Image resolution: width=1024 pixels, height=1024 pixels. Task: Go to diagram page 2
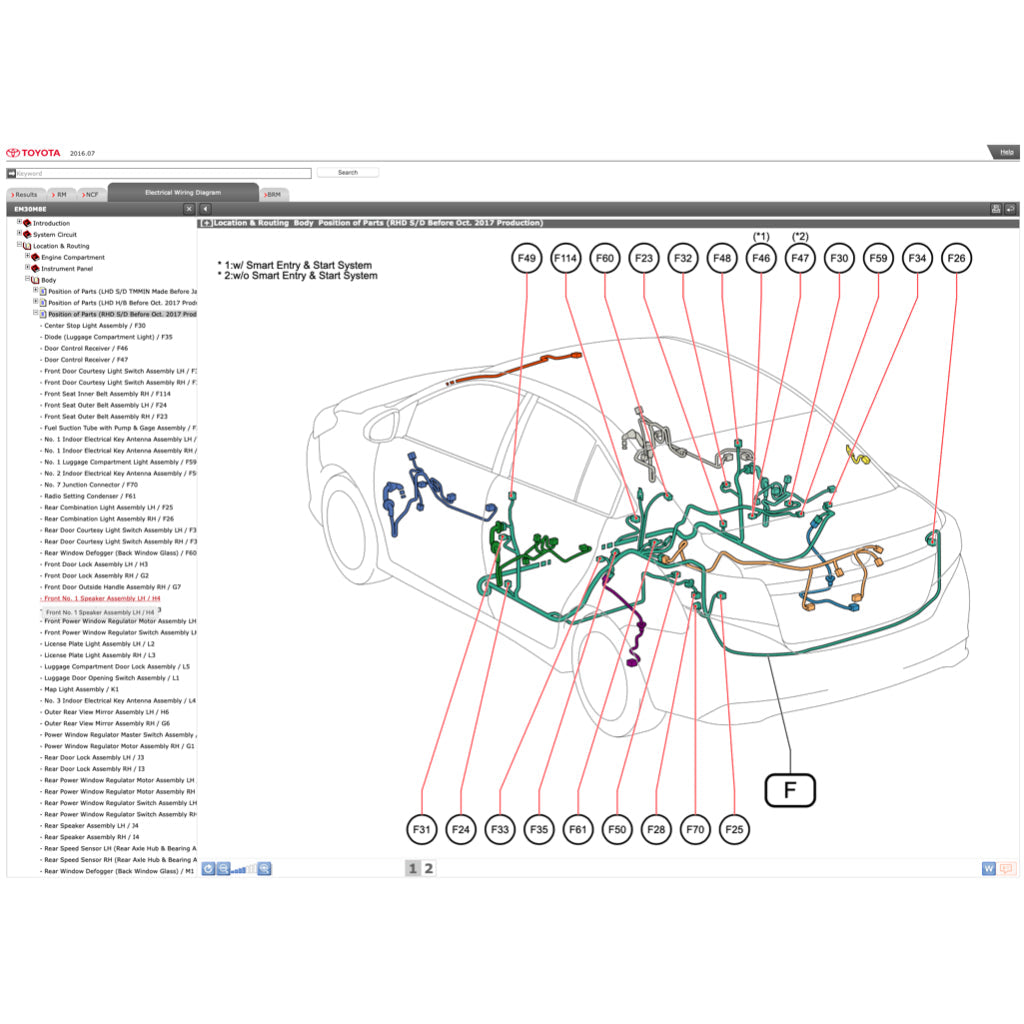coord(429,868)
